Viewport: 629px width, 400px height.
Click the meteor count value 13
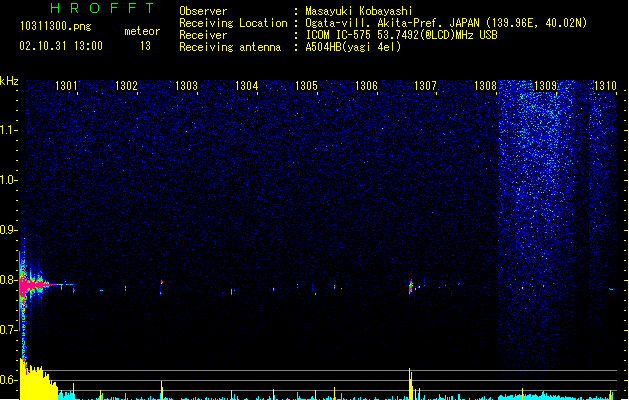click(x=145, y=46)
